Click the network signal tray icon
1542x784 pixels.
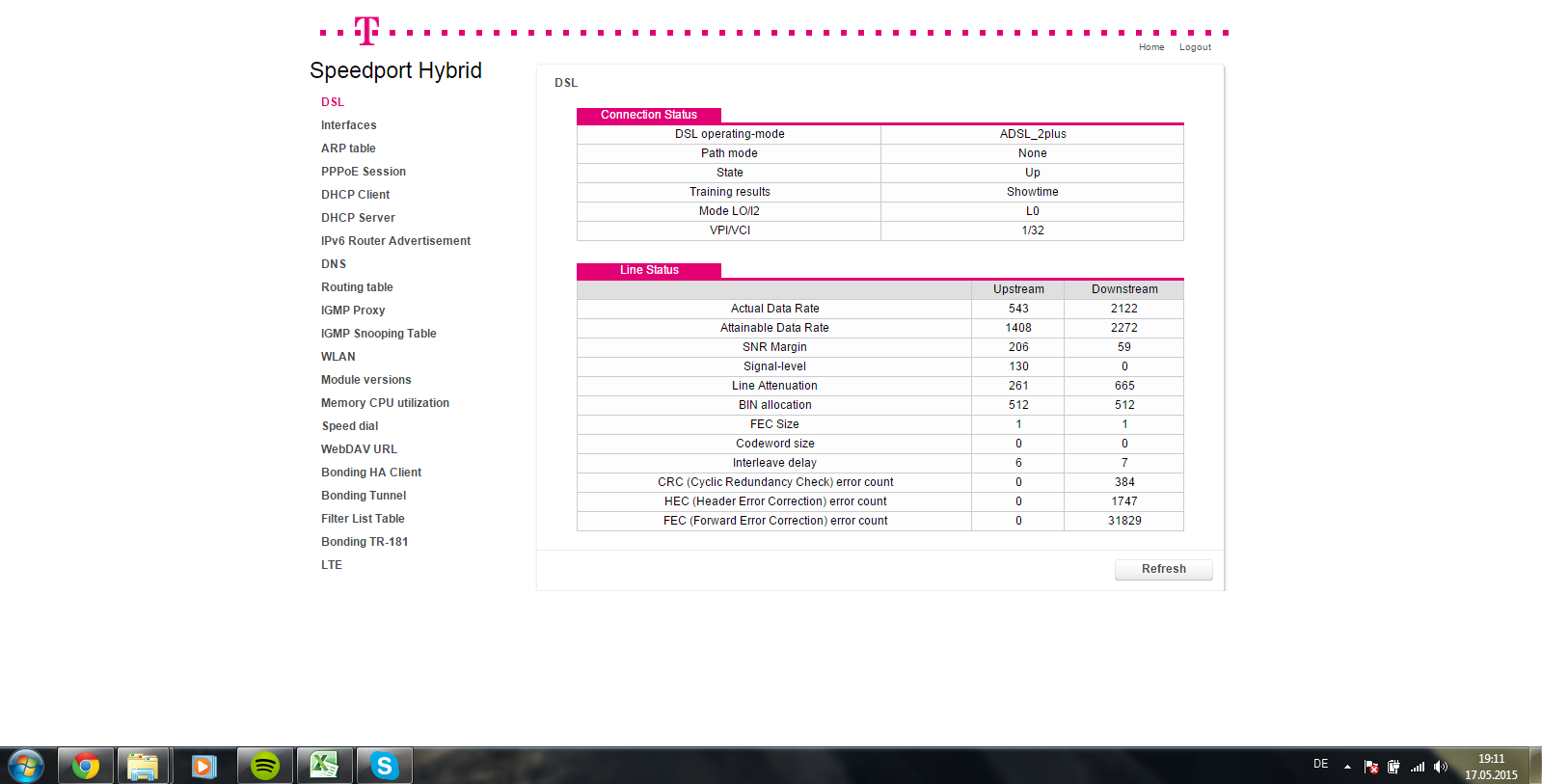tap(1418, 767)
